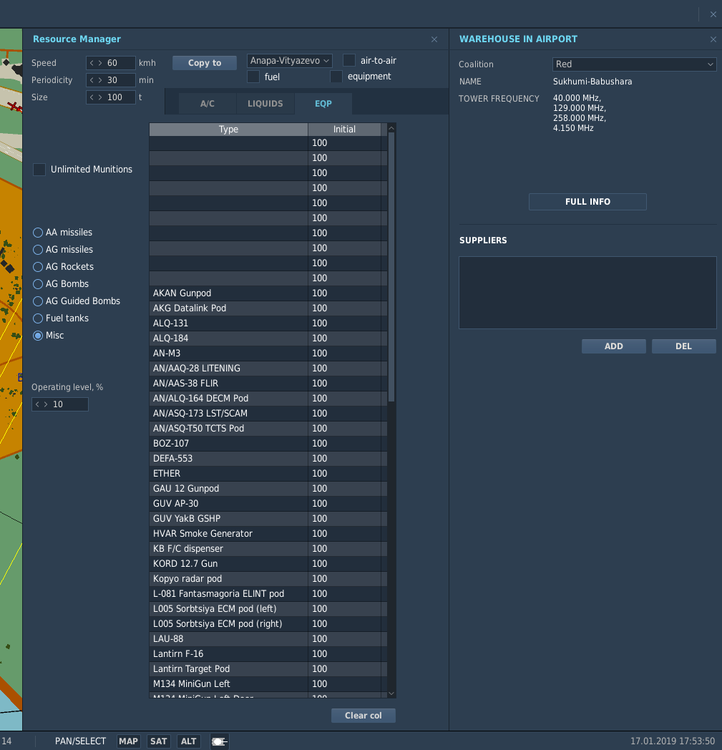The image size is (722, 750).
Task: Click the scroll up arrow of equipment list
Action: click(391, 128)
